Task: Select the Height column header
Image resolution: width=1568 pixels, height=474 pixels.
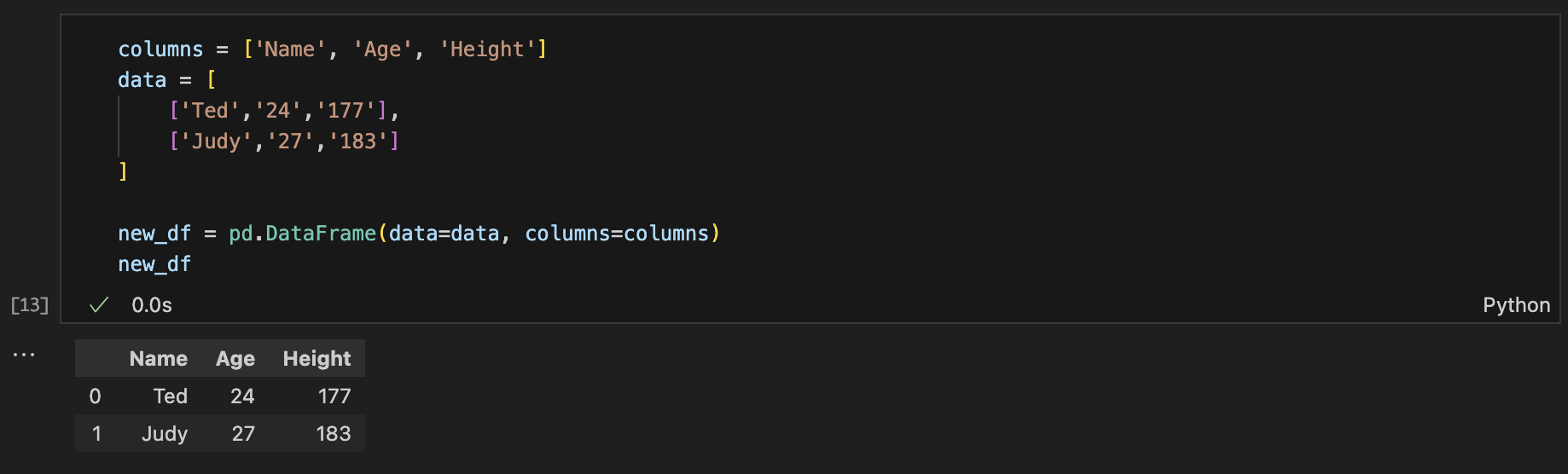Action: (x=317, y=359)
